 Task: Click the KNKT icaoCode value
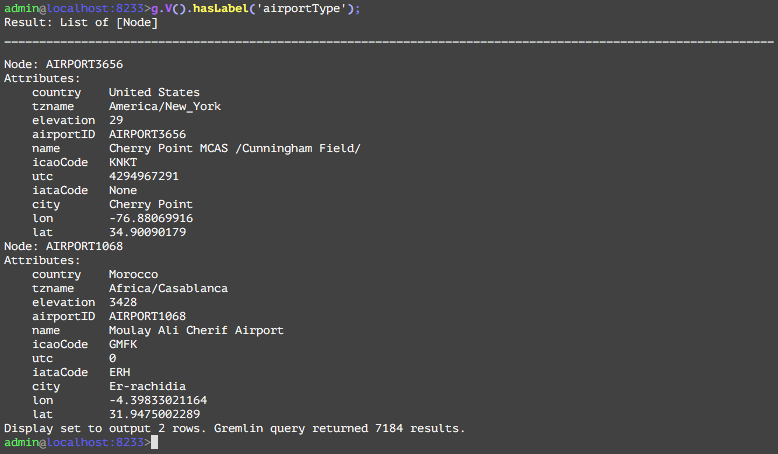[123, 162]
